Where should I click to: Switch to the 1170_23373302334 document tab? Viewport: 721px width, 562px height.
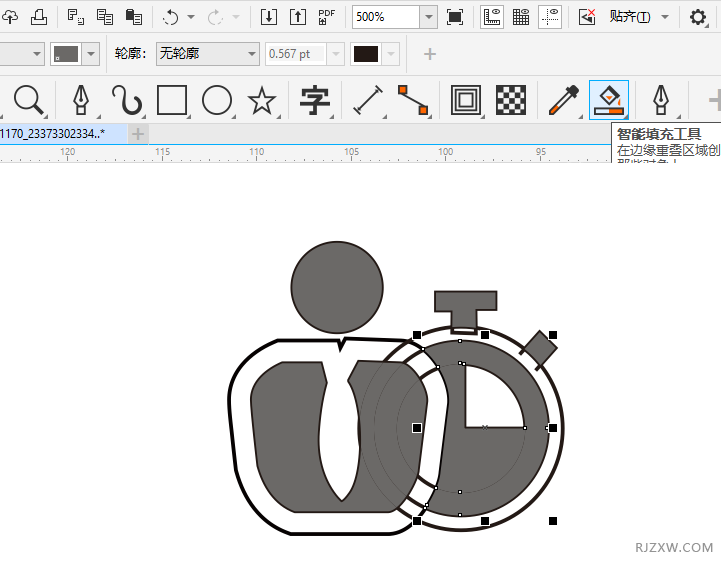55,133
